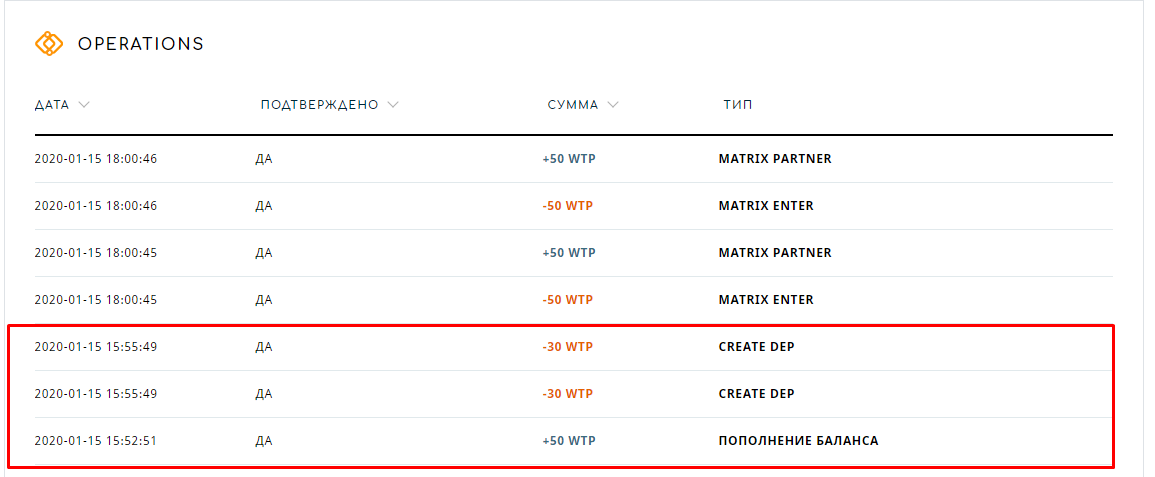Sort by the ДАТА column arrow
The height and width of the screenshot is (477, 1155).
tap(84, 105)
